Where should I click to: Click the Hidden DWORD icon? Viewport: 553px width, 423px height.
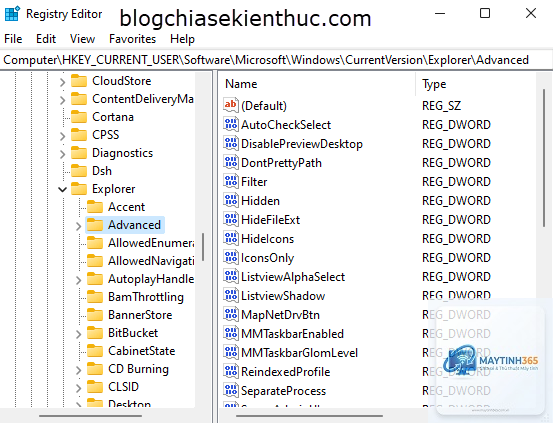(231, 201)
